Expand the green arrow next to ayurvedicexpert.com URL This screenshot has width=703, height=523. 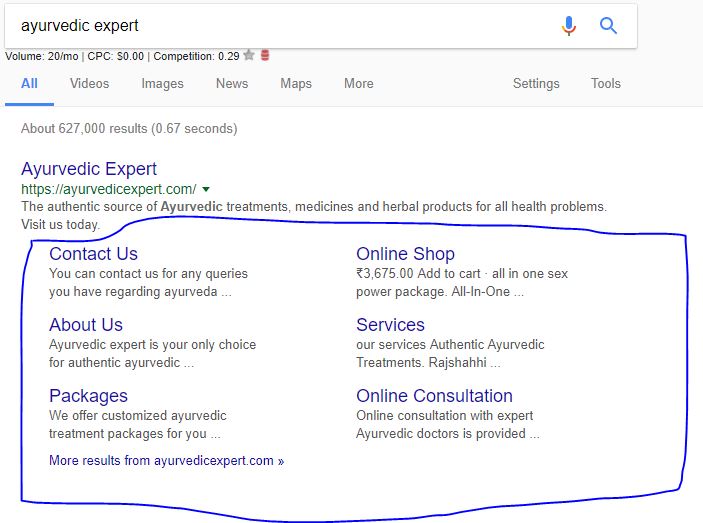(x=206, y=190)
